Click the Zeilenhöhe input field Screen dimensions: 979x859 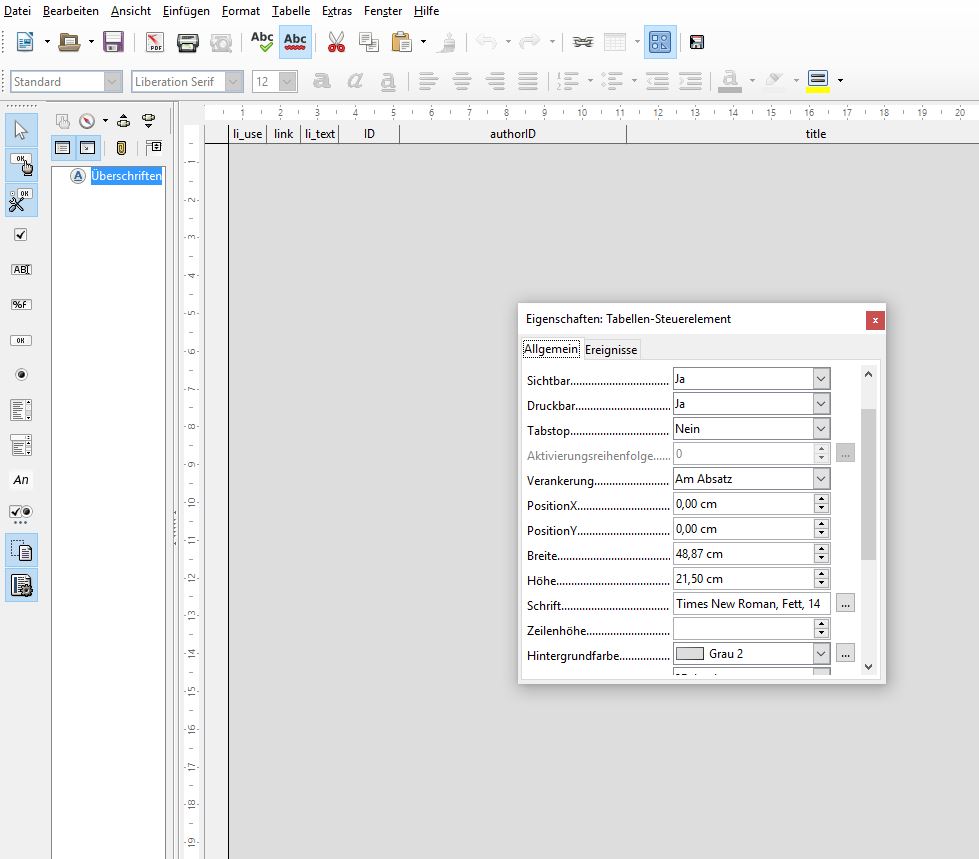[x=743, y=629]
